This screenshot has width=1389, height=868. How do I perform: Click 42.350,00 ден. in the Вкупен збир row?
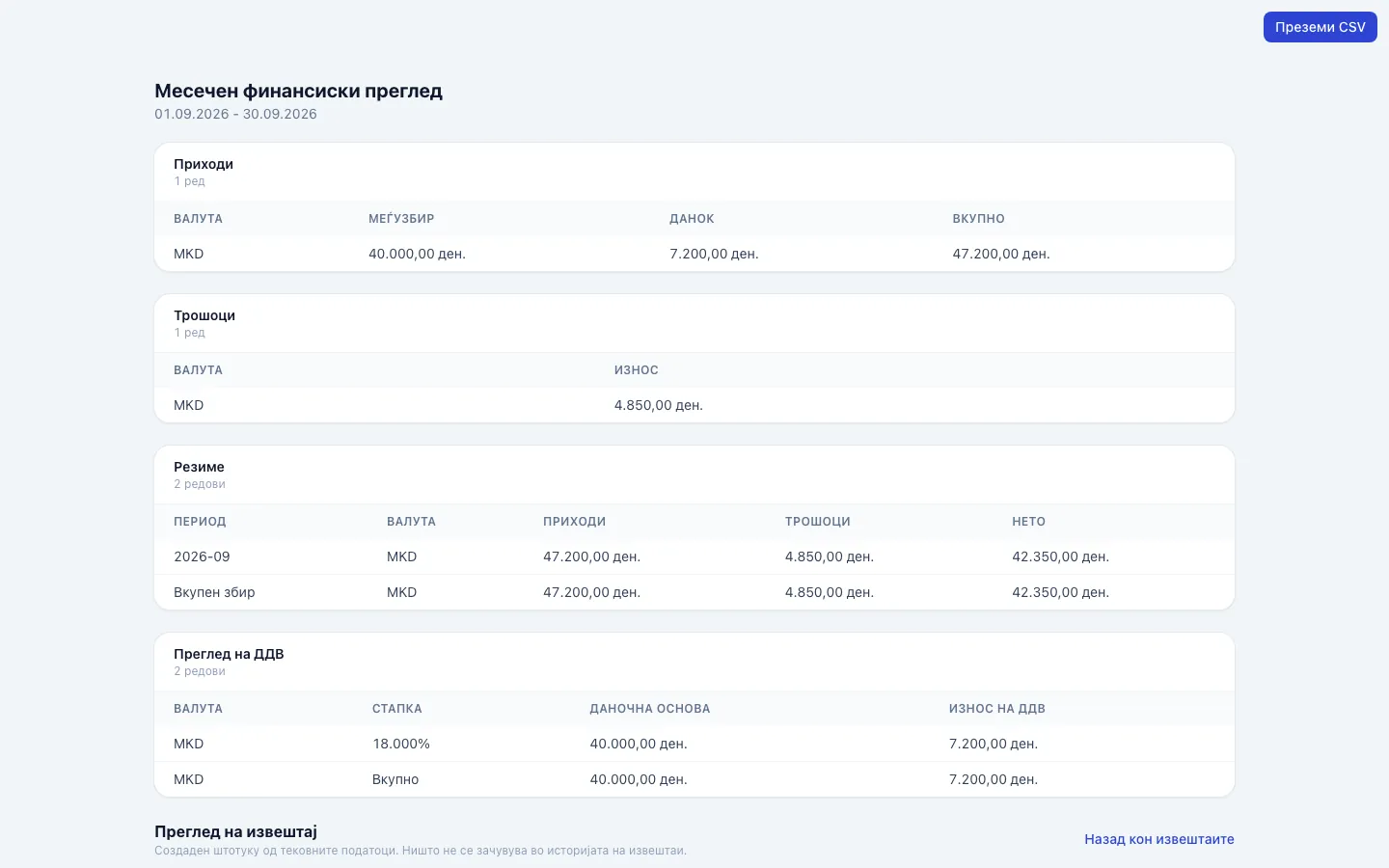pos(1060,592)
